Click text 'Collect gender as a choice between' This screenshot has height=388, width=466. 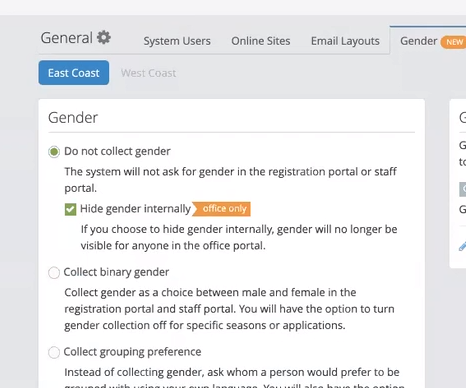[152, 292]
